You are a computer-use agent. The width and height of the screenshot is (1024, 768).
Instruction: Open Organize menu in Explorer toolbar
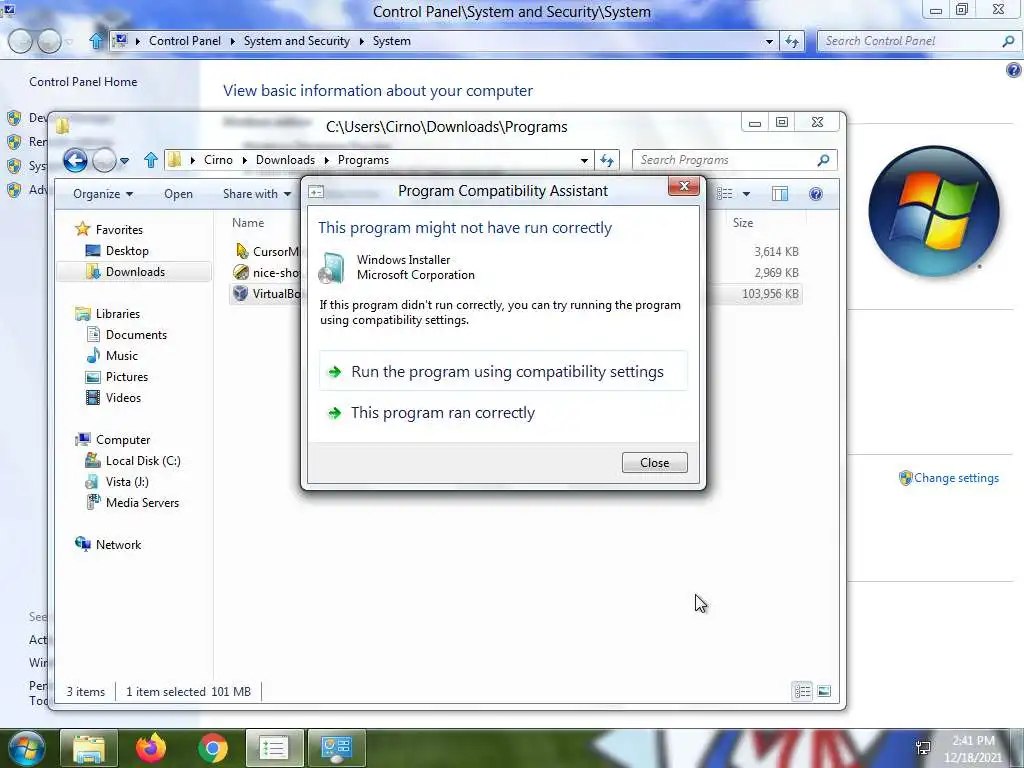[103, 194]
